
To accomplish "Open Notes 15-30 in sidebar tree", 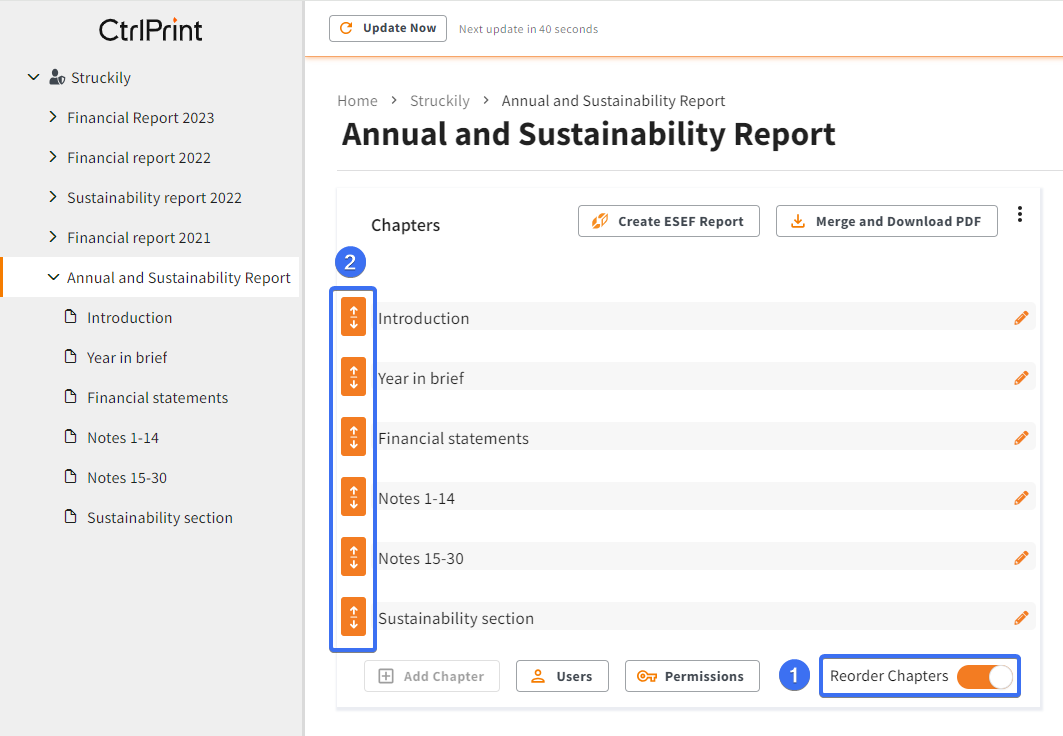I will point(127,478).
